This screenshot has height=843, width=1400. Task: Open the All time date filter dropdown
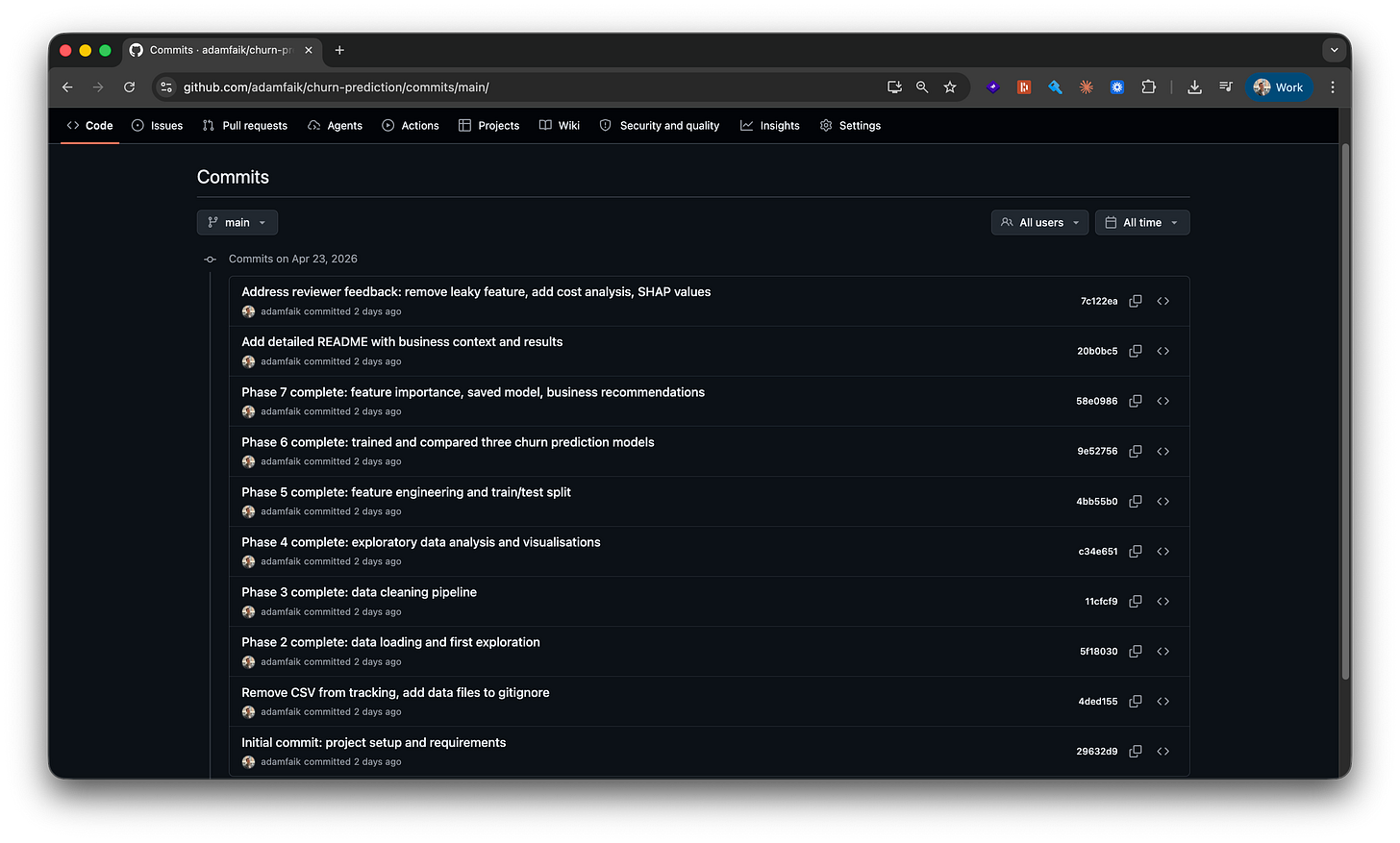1142,222
